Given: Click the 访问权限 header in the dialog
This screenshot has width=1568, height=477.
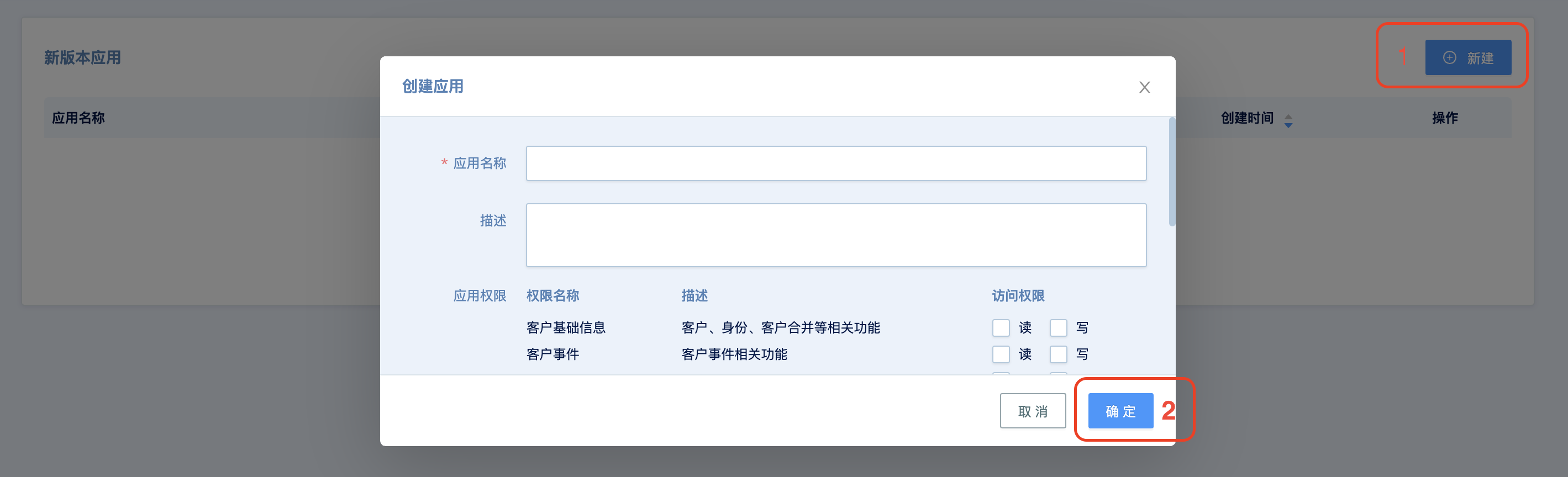Looking at the screenshot, I should [x=1018, y=296].
